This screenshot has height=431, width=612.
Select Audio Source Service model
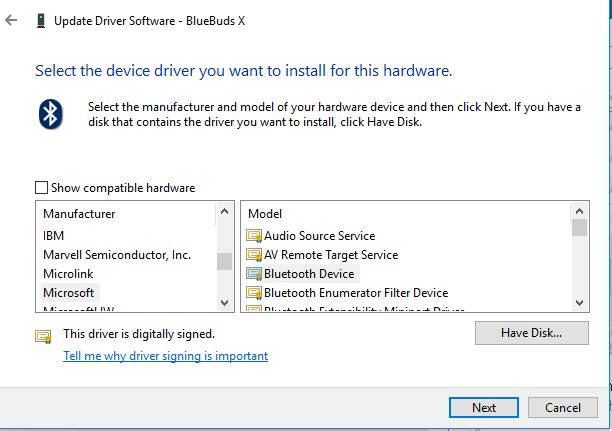point(320,236)
